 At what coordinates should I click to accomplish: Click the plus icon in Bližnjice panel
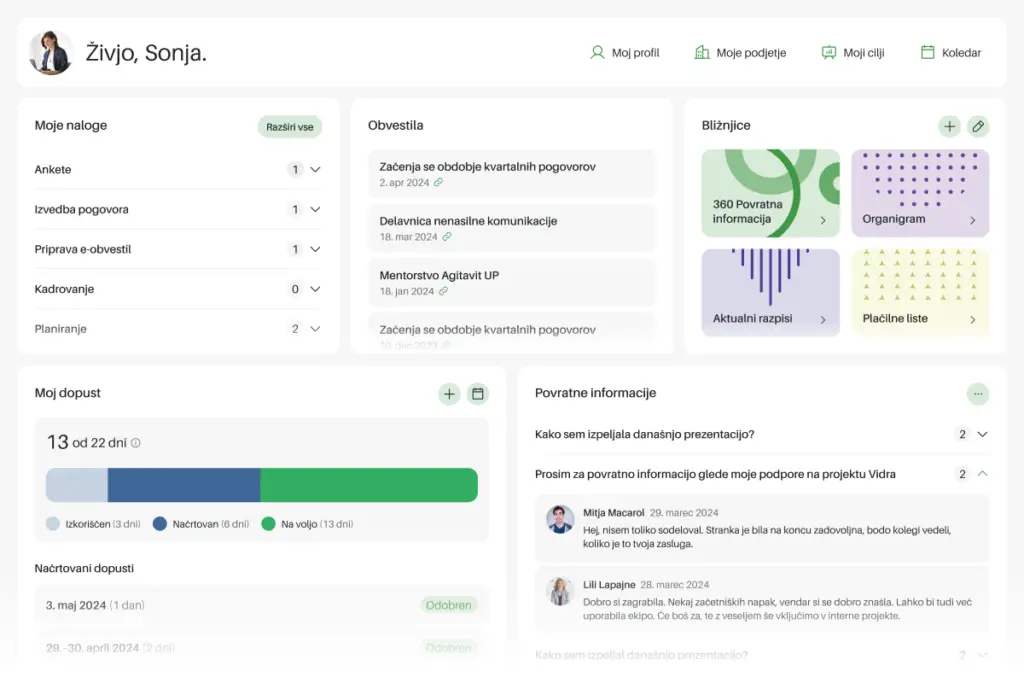point(949,126)
